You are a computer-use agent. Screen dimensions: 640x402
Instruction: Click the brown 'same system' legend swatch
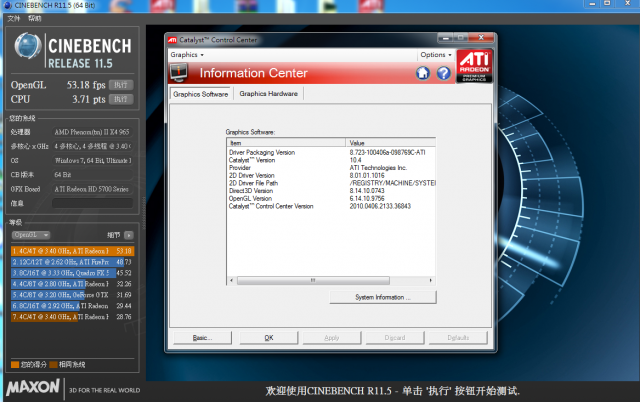pyautogui.click(x=53, y=364)
